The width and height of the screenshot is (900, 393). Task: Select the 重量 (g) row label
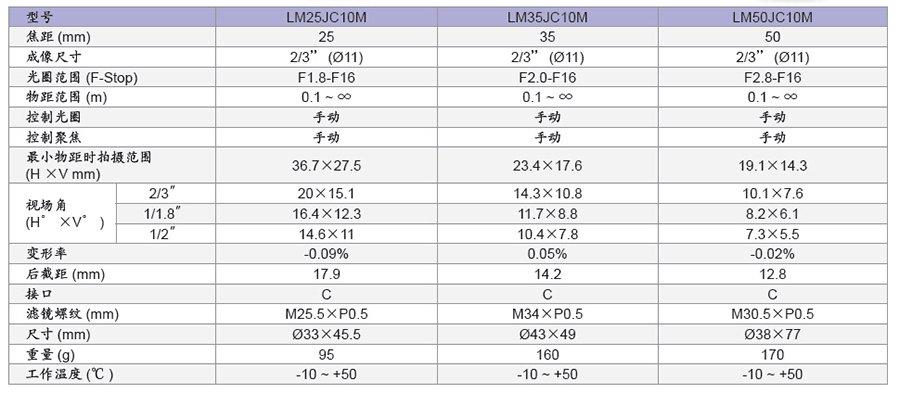click(51, 355)
